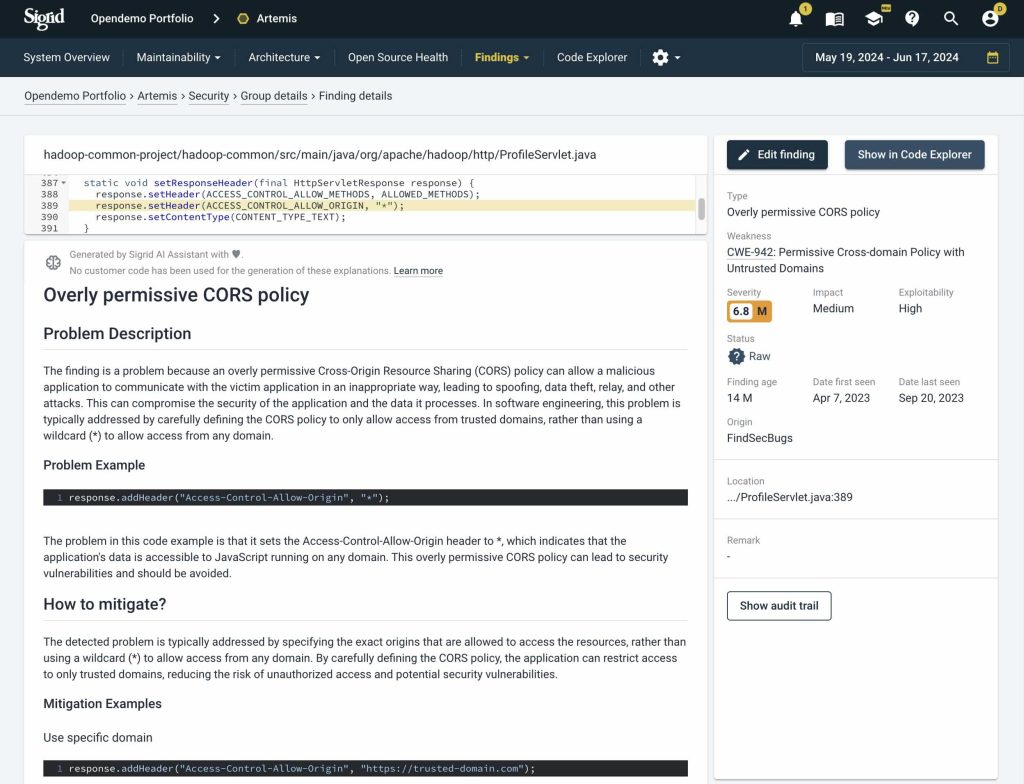Click the Artemis hexagon system icon
Screen dimensions: 1024x784
(243, 18)
